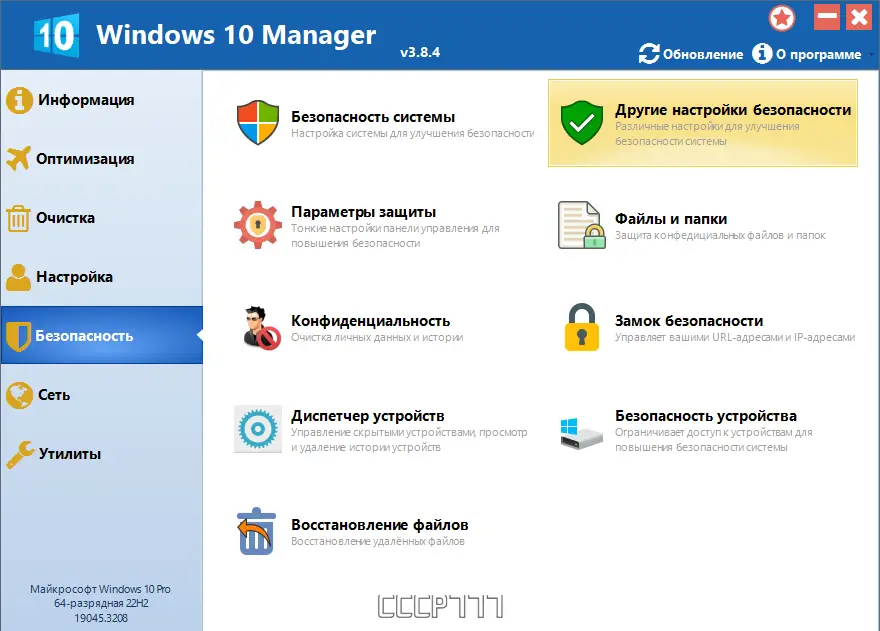Click the Информация sidebar info icon
880x631 pixels.
pos(19,100)
